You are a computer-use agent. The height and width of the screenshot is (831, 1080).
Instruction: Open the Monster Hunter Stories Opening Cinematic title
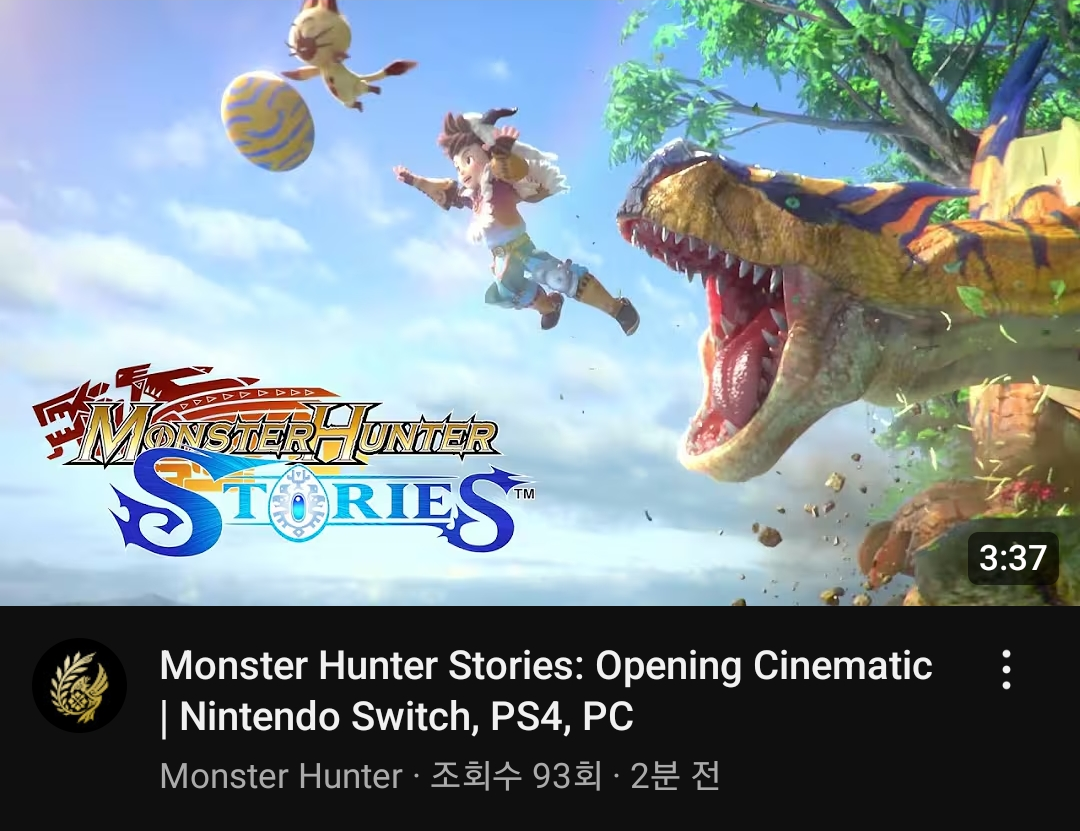[546, 666]
